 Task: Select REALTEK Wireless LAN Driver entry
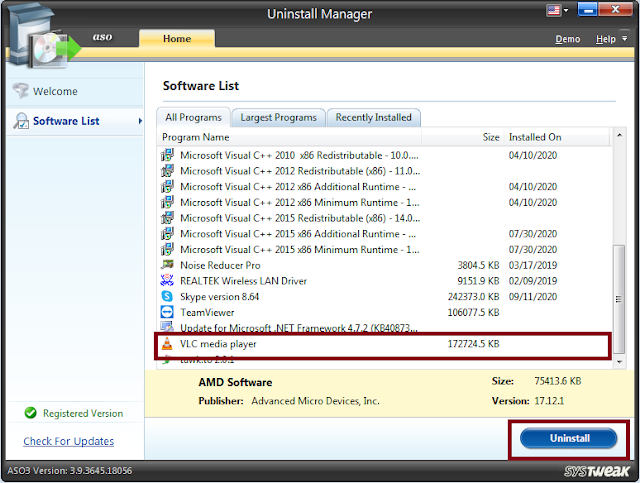[384, 281]
